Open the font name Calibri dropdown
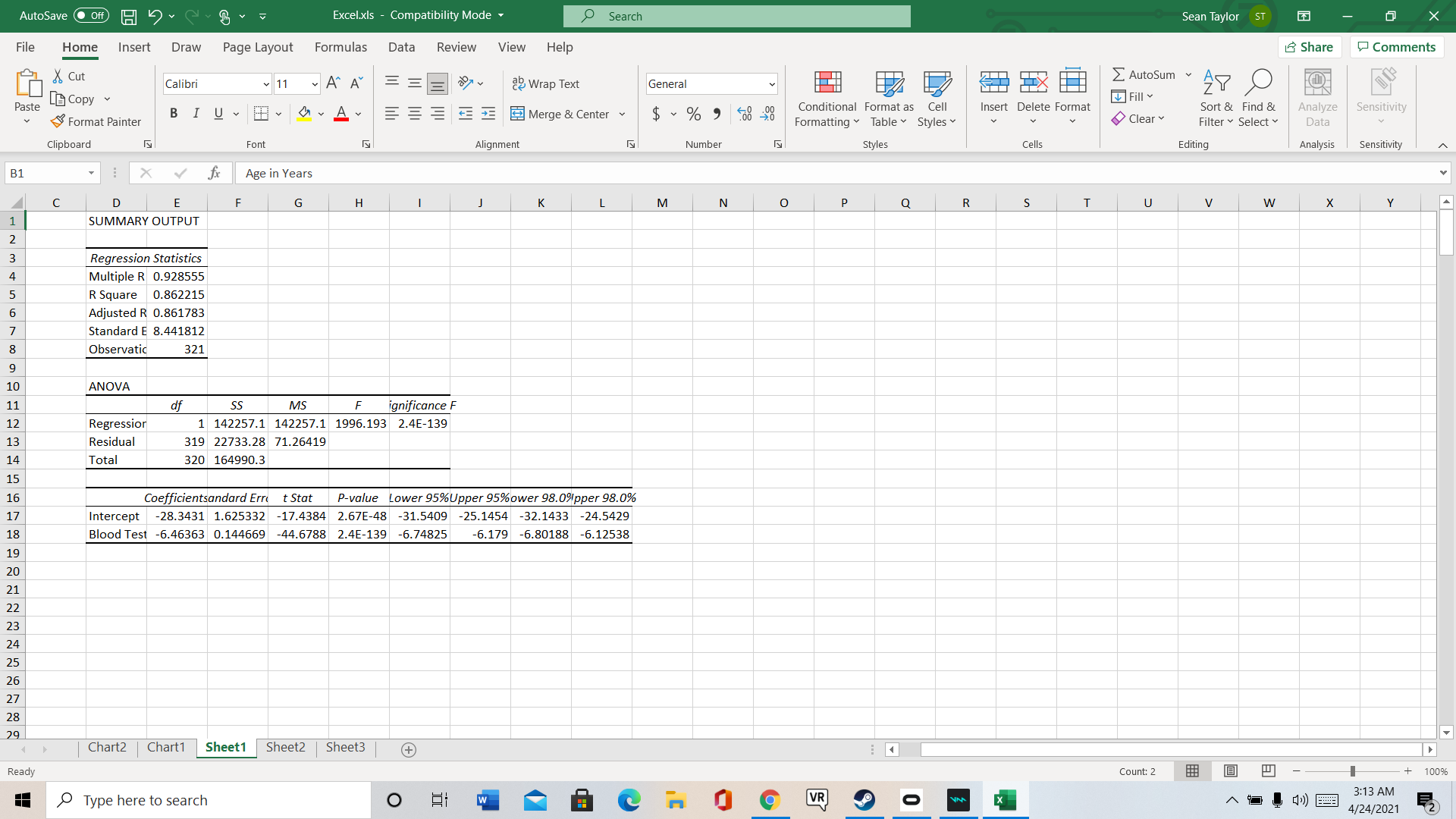The image size is (1456, 819). (x=266, y=84)
